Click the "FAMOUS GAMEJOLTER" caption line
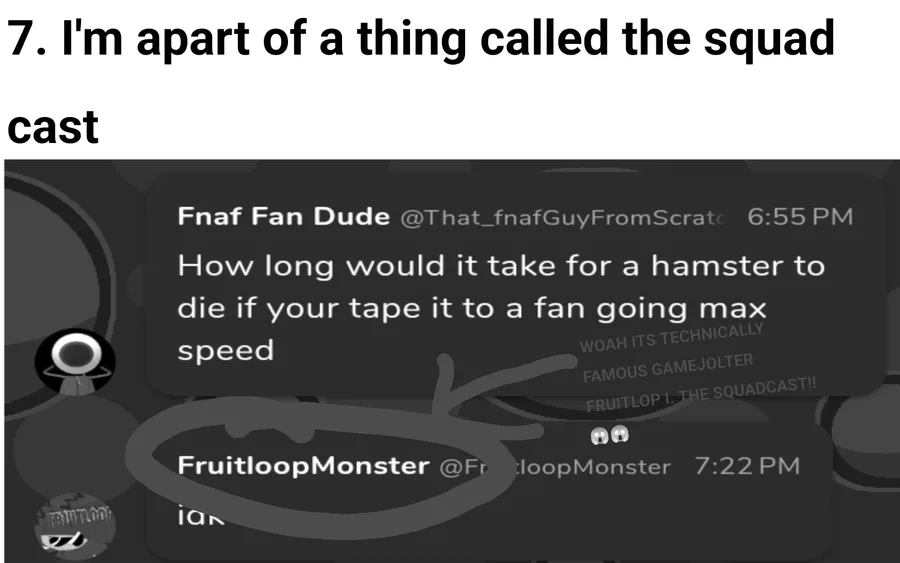Screen dimensions: 900x563 click(668, 367)
